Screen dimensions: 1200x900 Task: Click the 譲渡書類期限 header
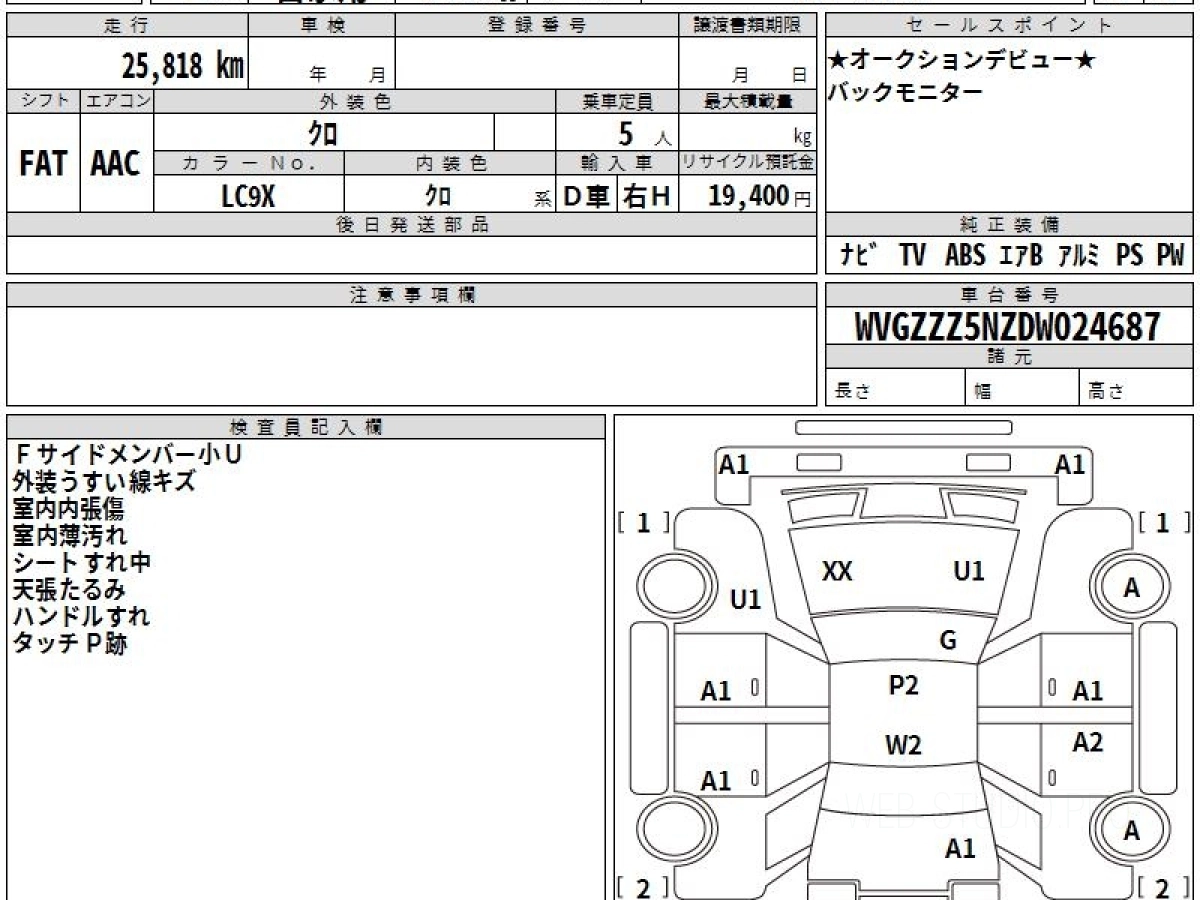[747, 26]
